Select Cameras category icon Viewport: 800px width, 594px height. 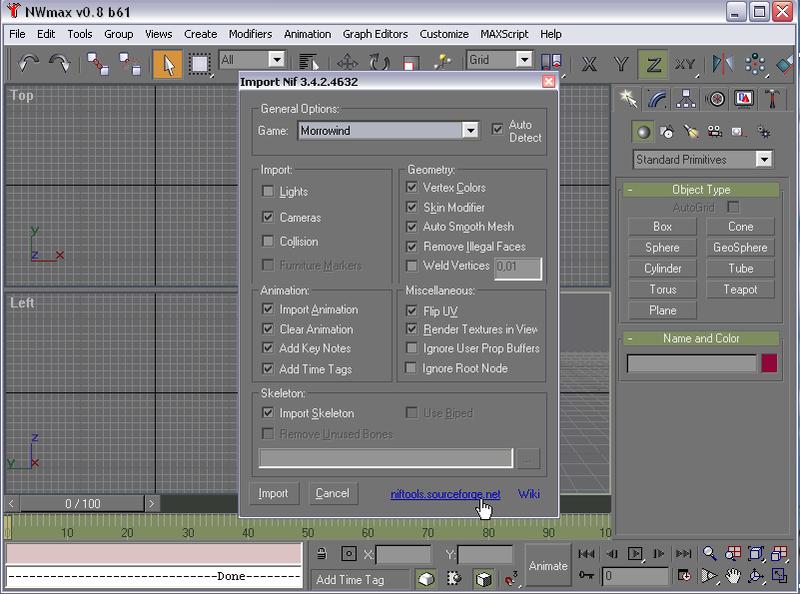tap(715, 132)
